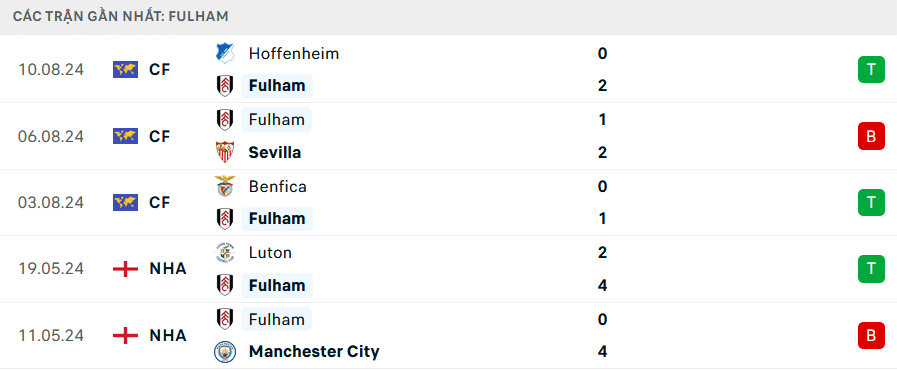Image resolution: width=897 pixels, height=370 pixels.
Task: Click the Hoffenheim club crest icon
Action: click(225, 53)
